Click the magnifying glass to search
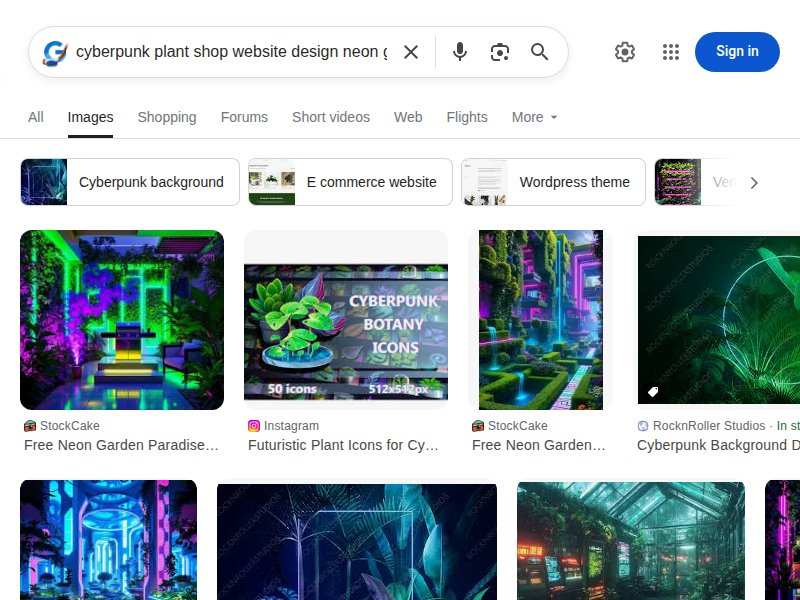This screenshot has height=600, width=800. click(x=539, y=51)
